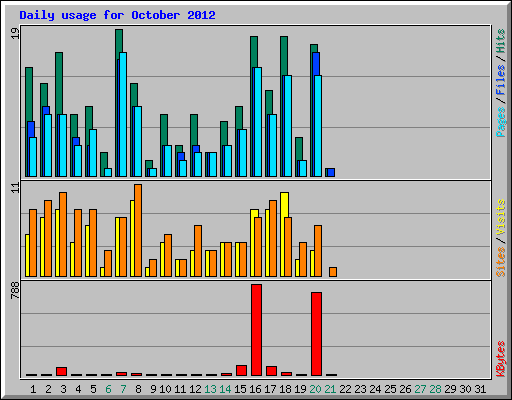Select green weekend day 20 label
This screenshot has height=400, width=512.
coord(315,389)
